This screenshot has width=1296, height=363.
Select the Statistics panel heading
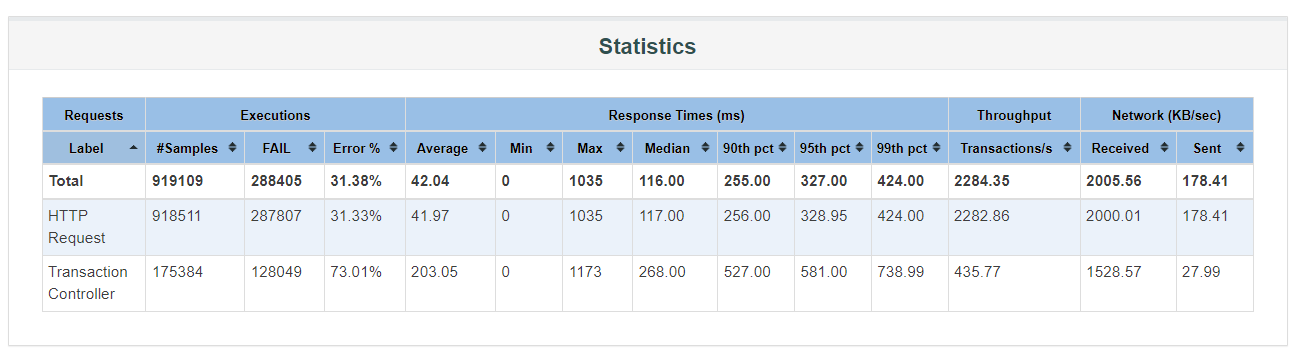coord(647,46)
